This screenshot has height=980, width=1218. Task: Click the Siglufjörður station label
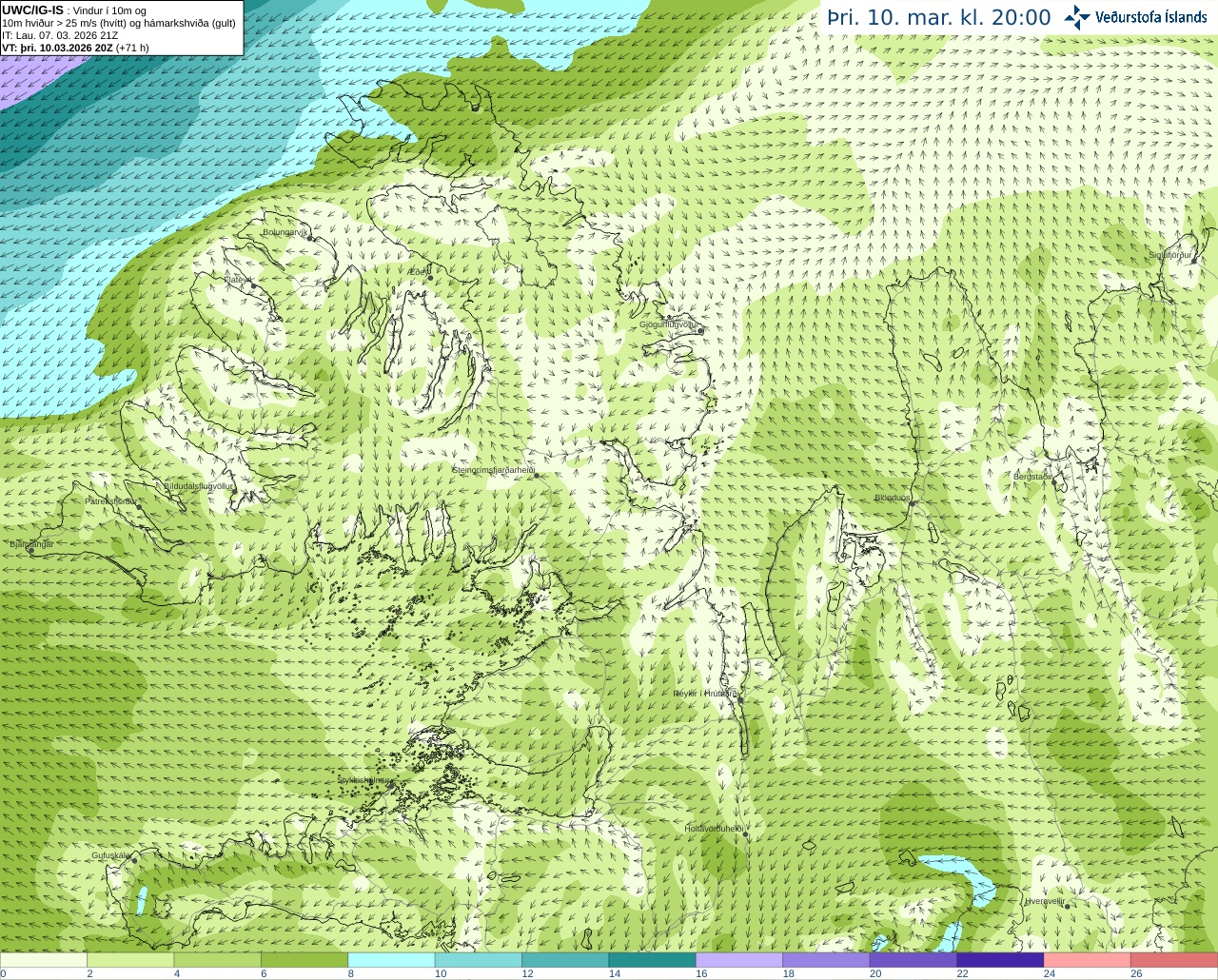[x=1170, y=255]
